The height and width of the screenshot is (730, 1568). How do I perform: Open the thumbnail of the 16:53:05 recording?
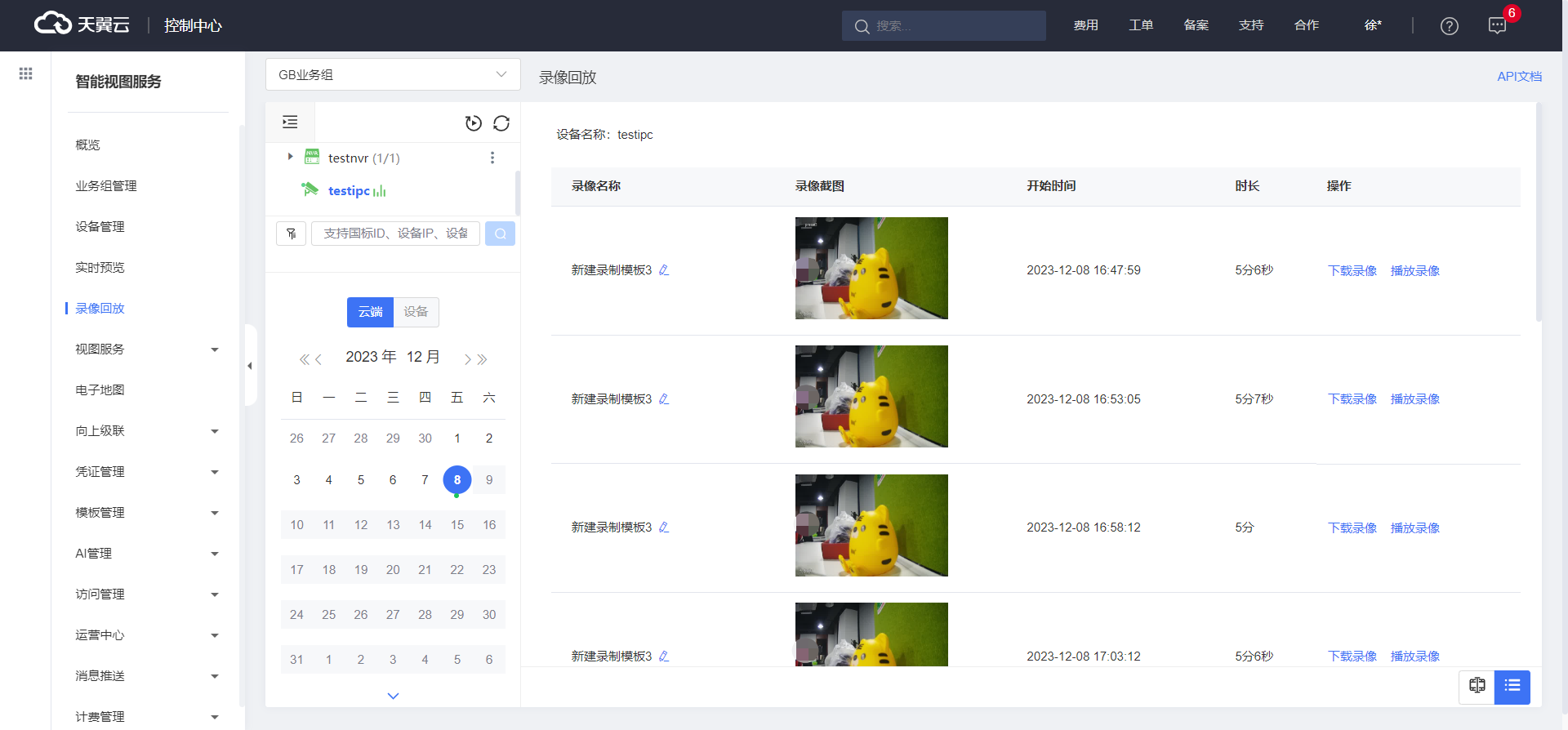pyautogui.click(x=871, y=396)
